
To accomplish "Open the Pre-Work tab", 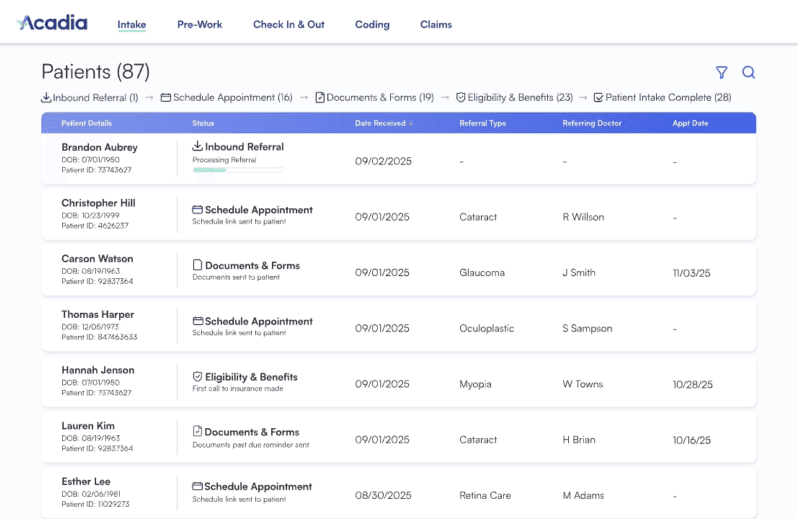I will pyautogui.click(x=199, y=24).
